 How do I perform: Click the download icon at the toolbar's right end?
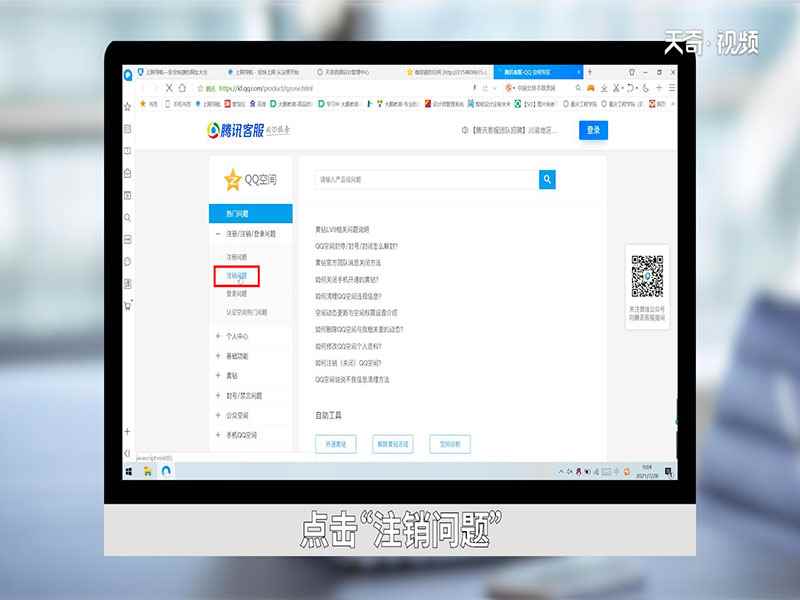(604, 87)
